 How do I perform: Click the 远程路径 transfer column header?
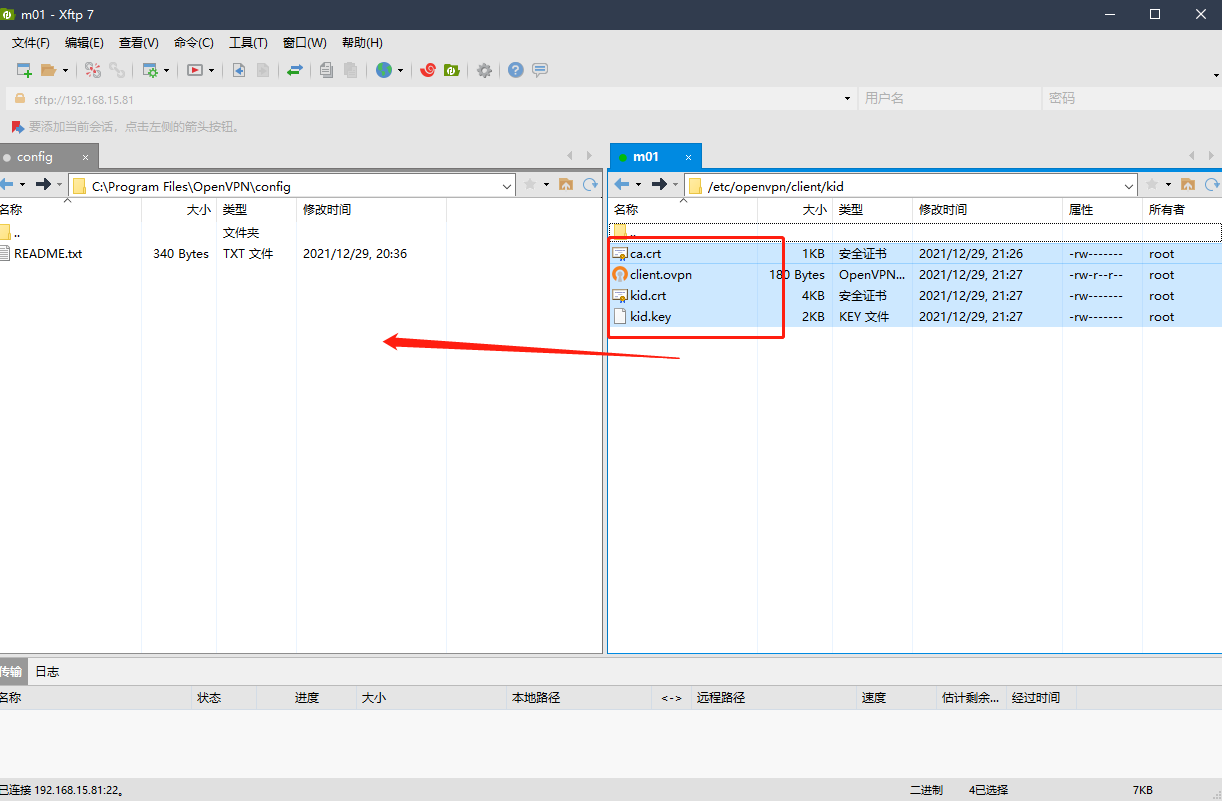coord(775,698)
